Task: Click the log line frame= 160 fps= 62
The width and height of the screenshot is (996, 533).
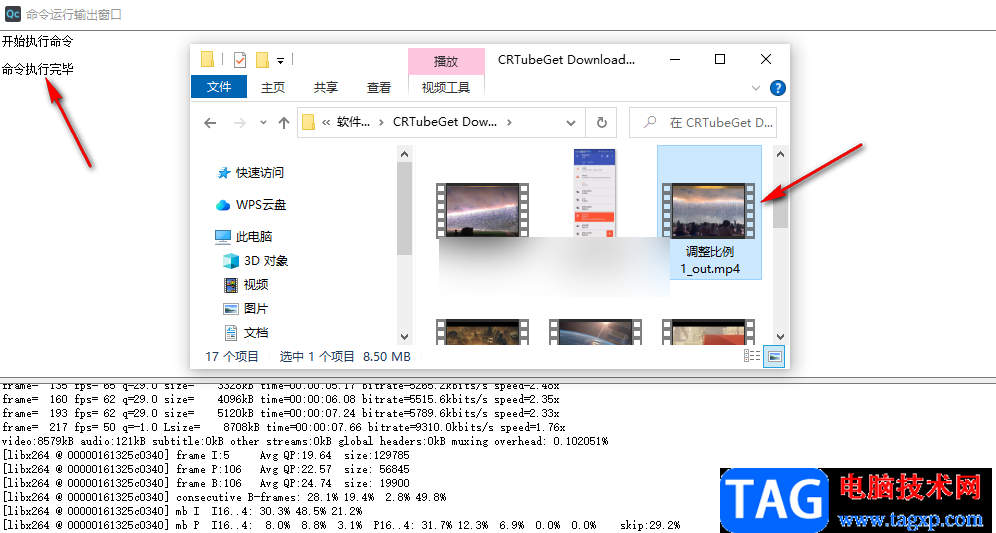Action: click(281, 400)
